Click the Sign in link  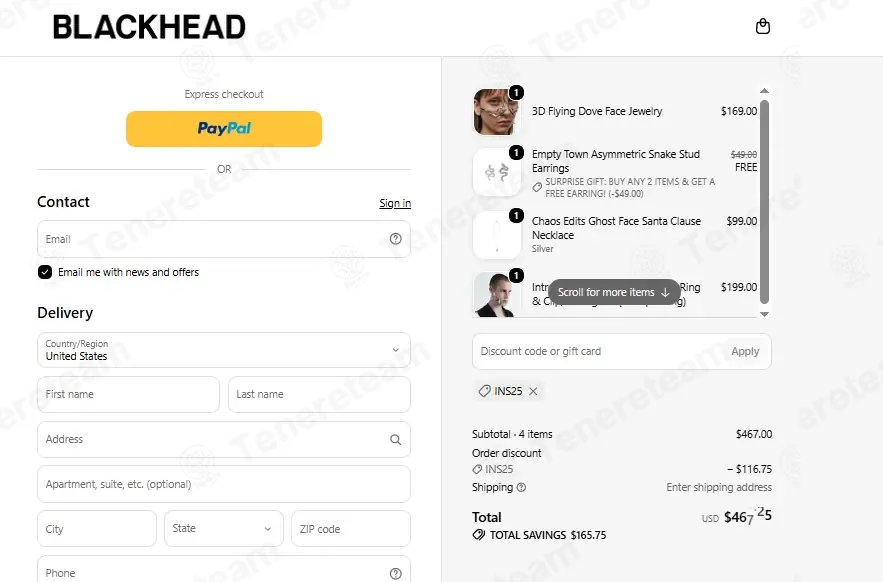395,203
